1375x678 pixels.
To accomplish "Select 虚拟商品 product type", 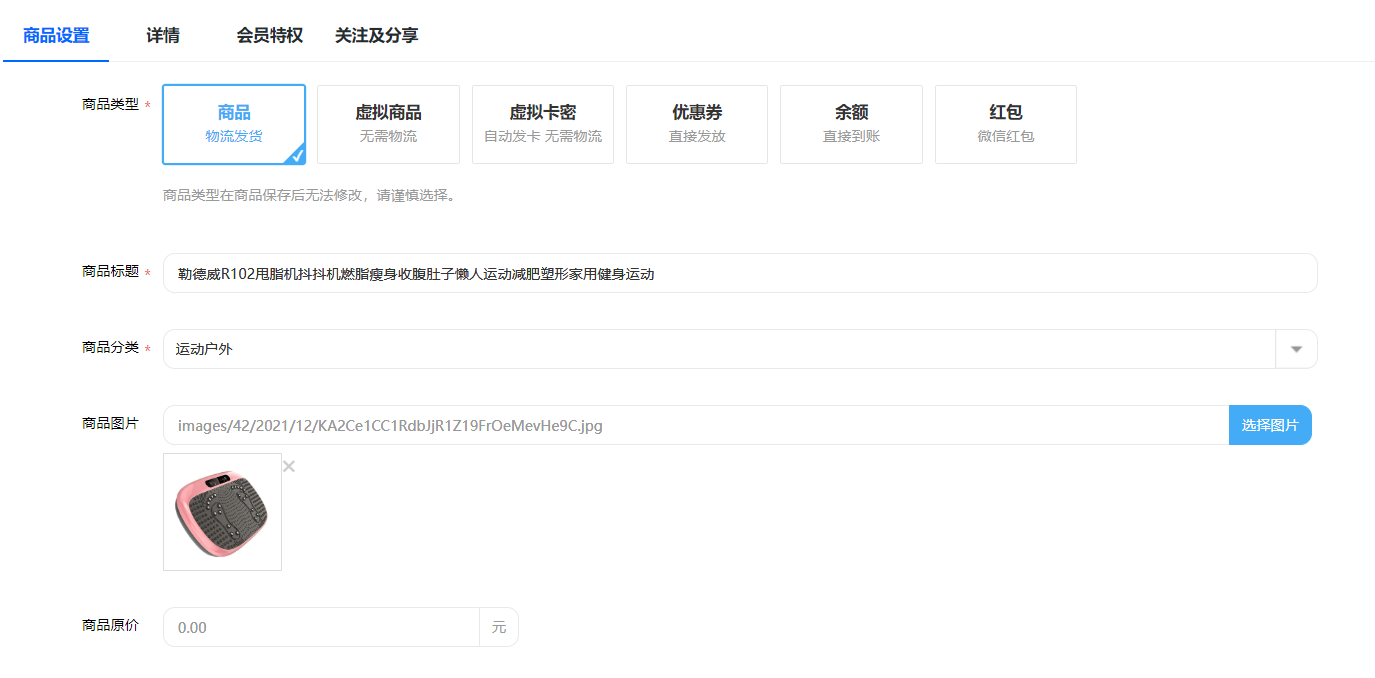I will tap(388, 124).
